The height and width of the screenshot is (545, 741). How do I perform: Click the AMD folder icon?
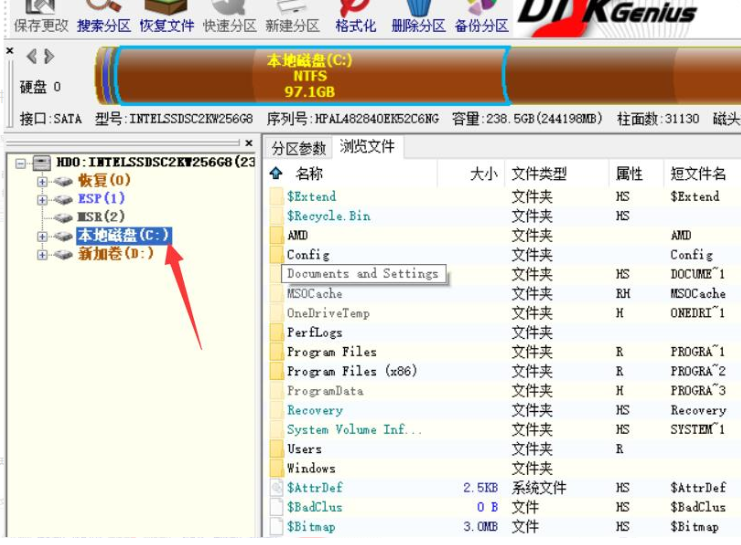pyautogui.click(x=276, y=235)
